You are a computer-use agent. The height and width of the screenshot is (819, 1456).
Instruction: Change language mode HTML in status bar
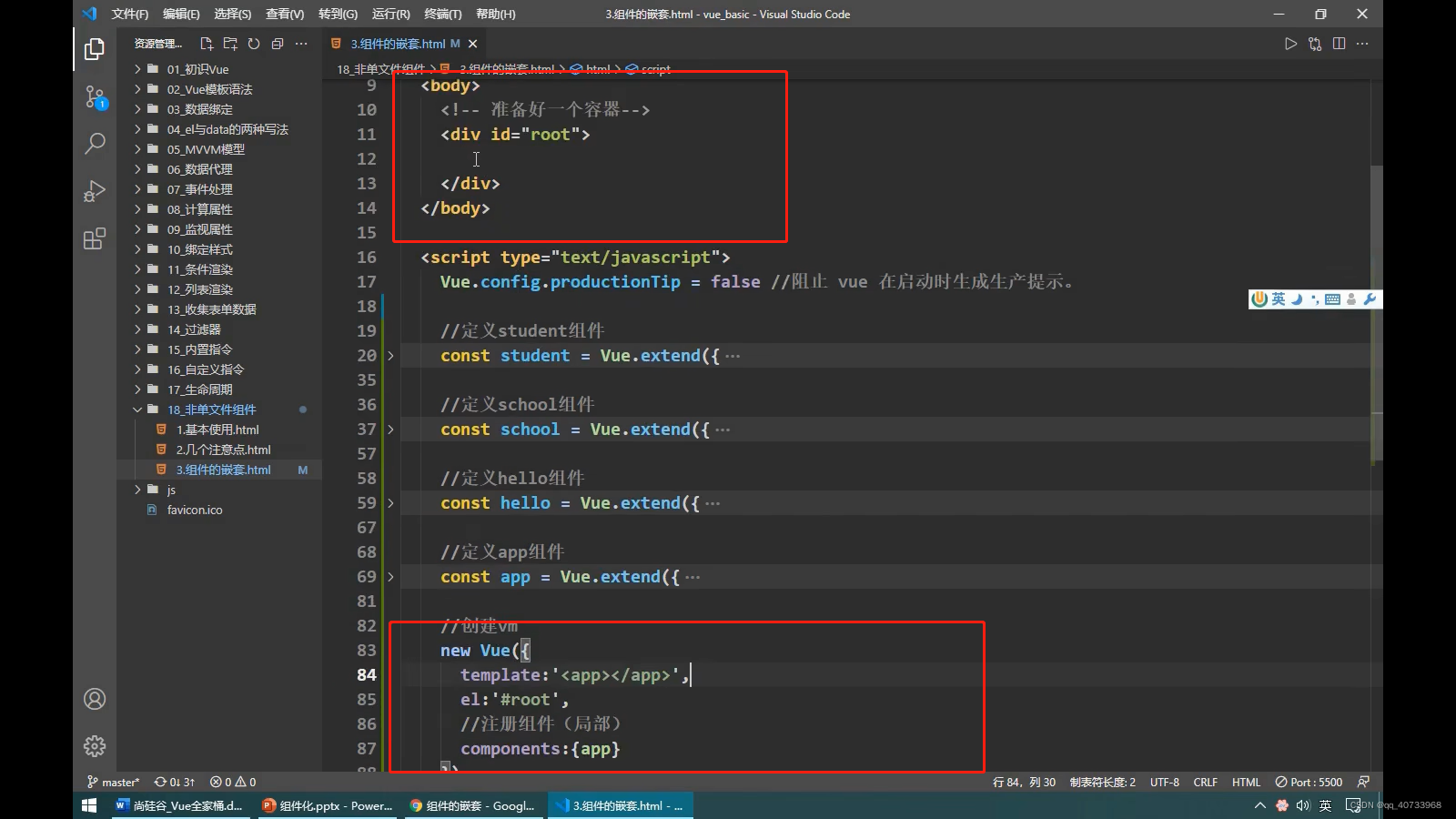pyautogui.click(x=1246, y=782)
